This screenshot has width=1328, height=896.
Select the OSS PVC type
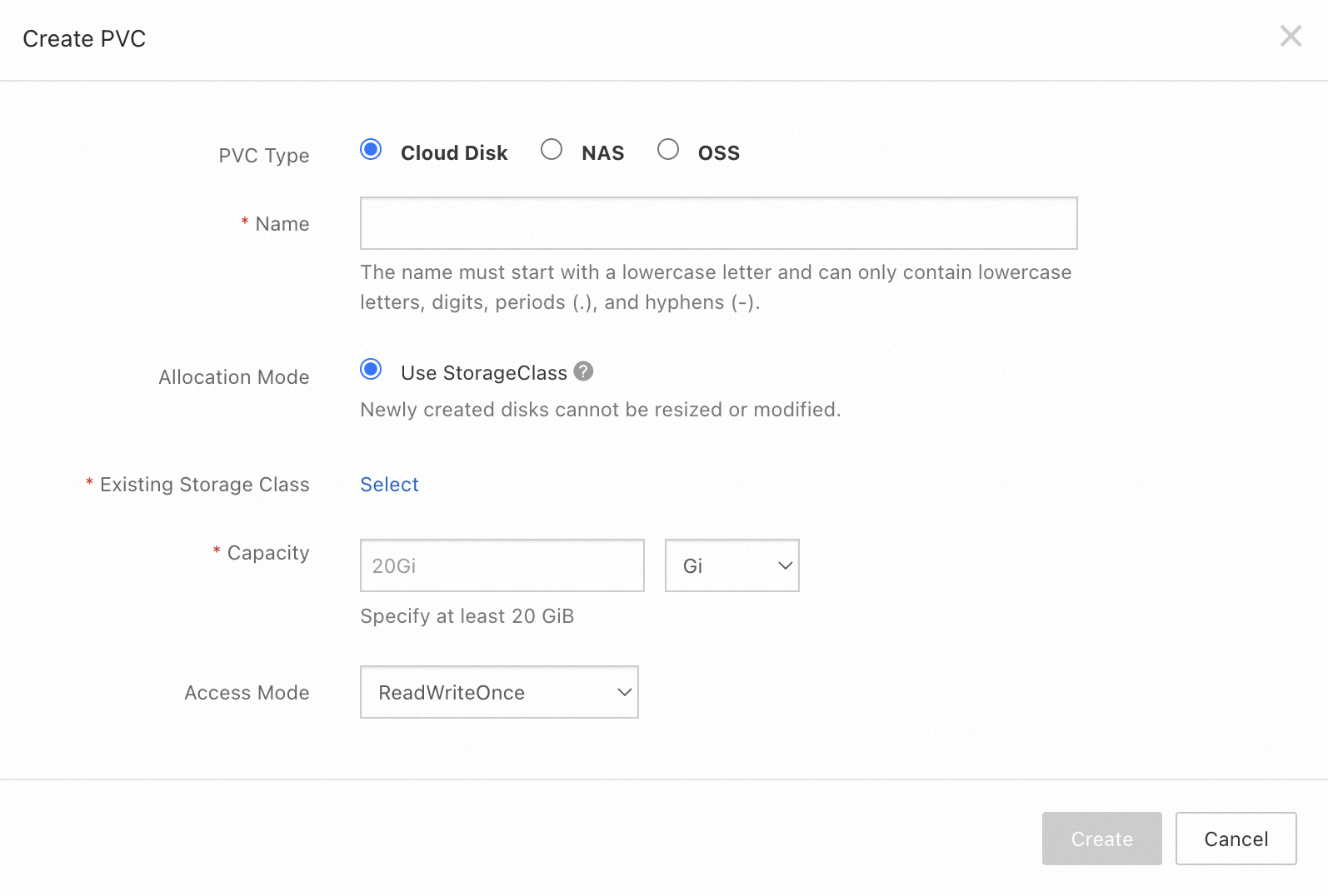tap(668, 150)
